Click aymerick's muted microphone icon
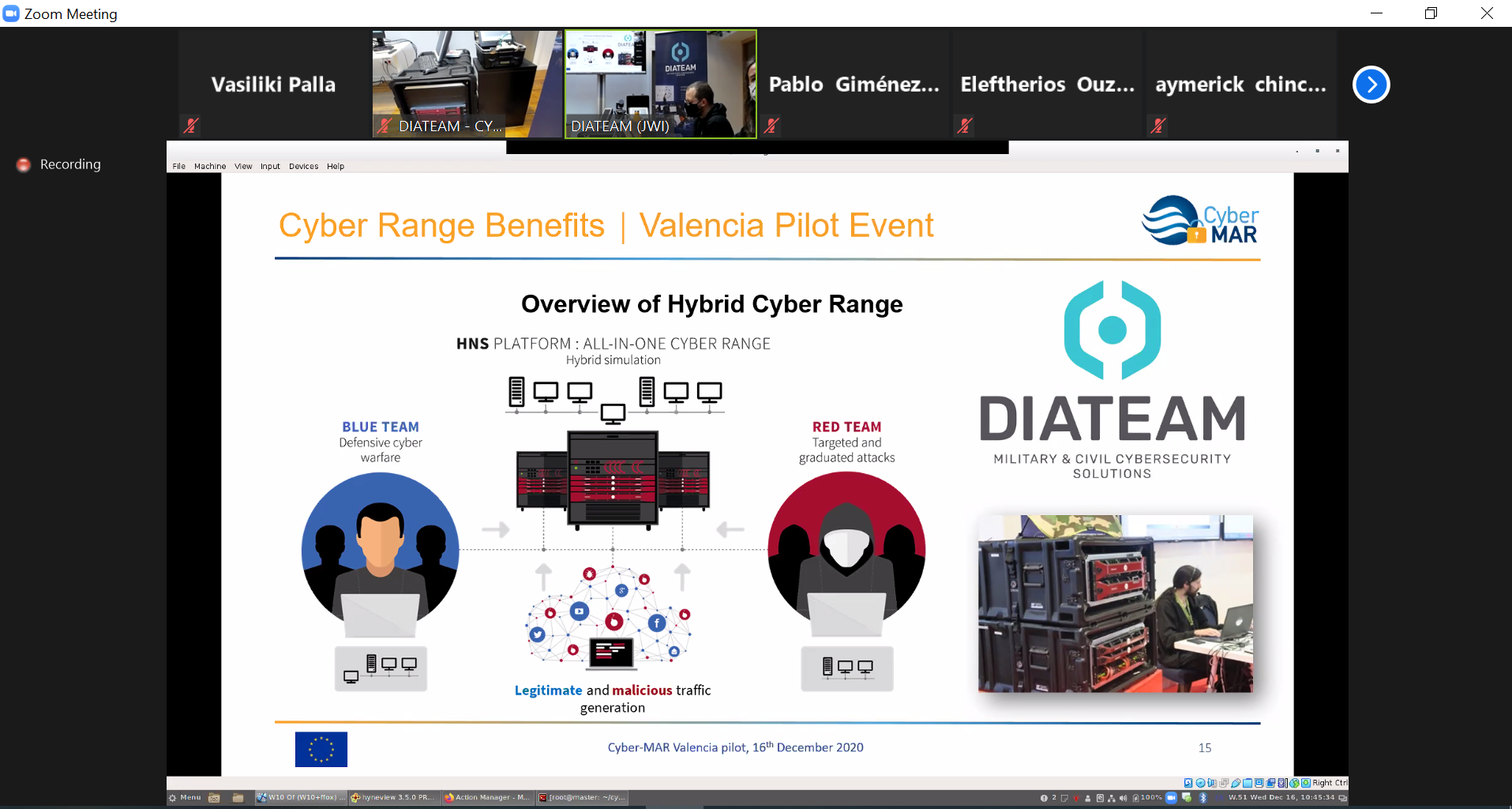1512x809 pixels. (x=1157, y=125)
